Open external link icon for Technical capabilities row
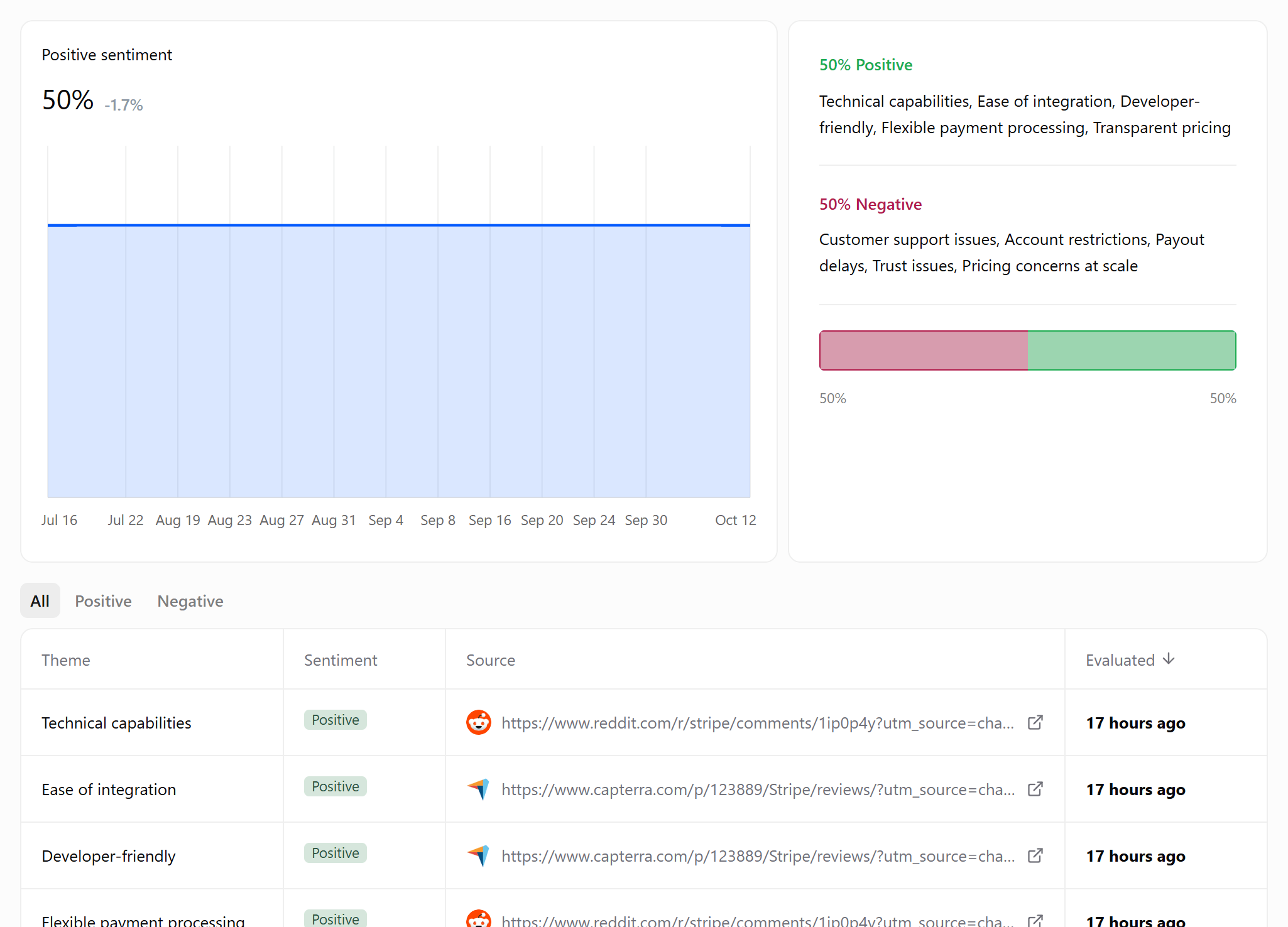This screenshot has width=1288, height=927. click(1035, 722)
